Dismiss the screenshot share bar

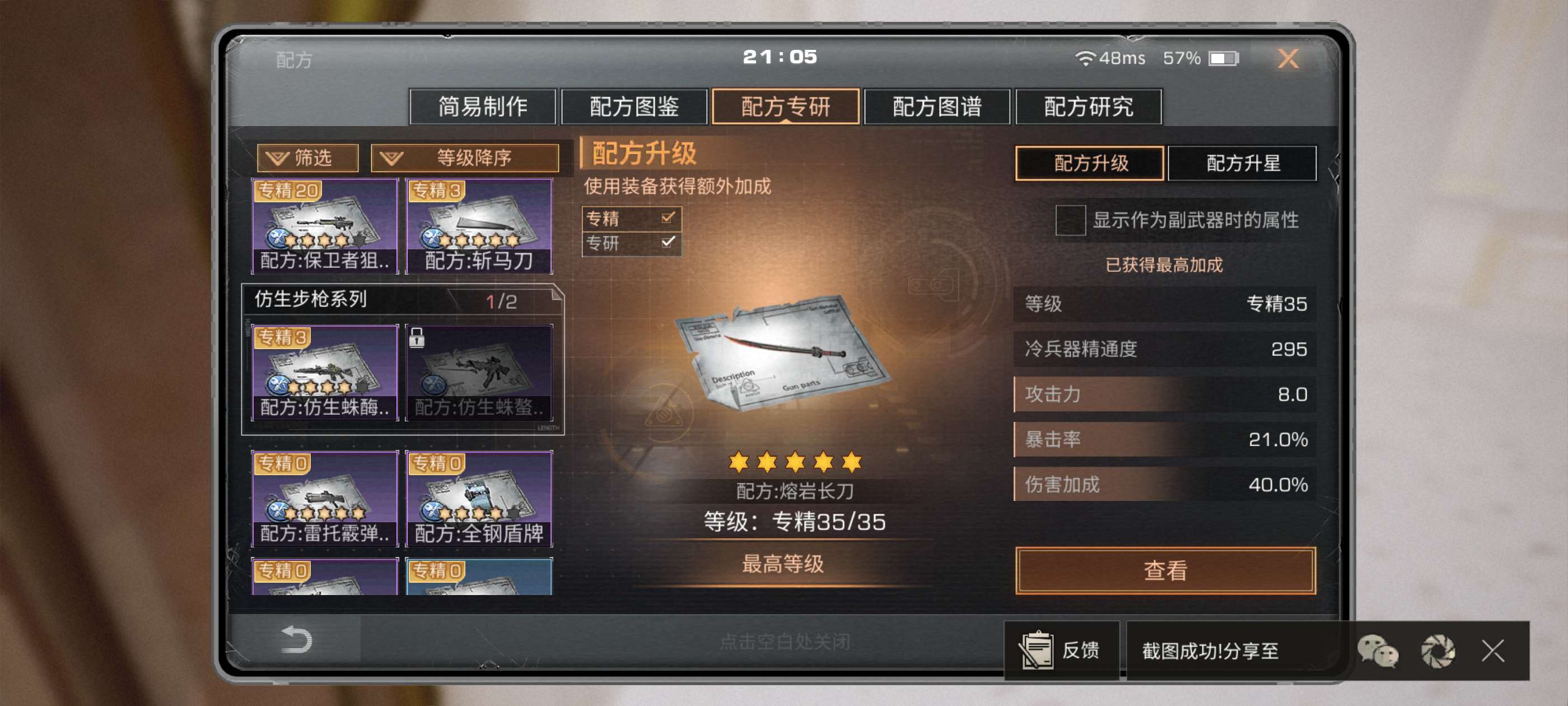coord(1492,651)
